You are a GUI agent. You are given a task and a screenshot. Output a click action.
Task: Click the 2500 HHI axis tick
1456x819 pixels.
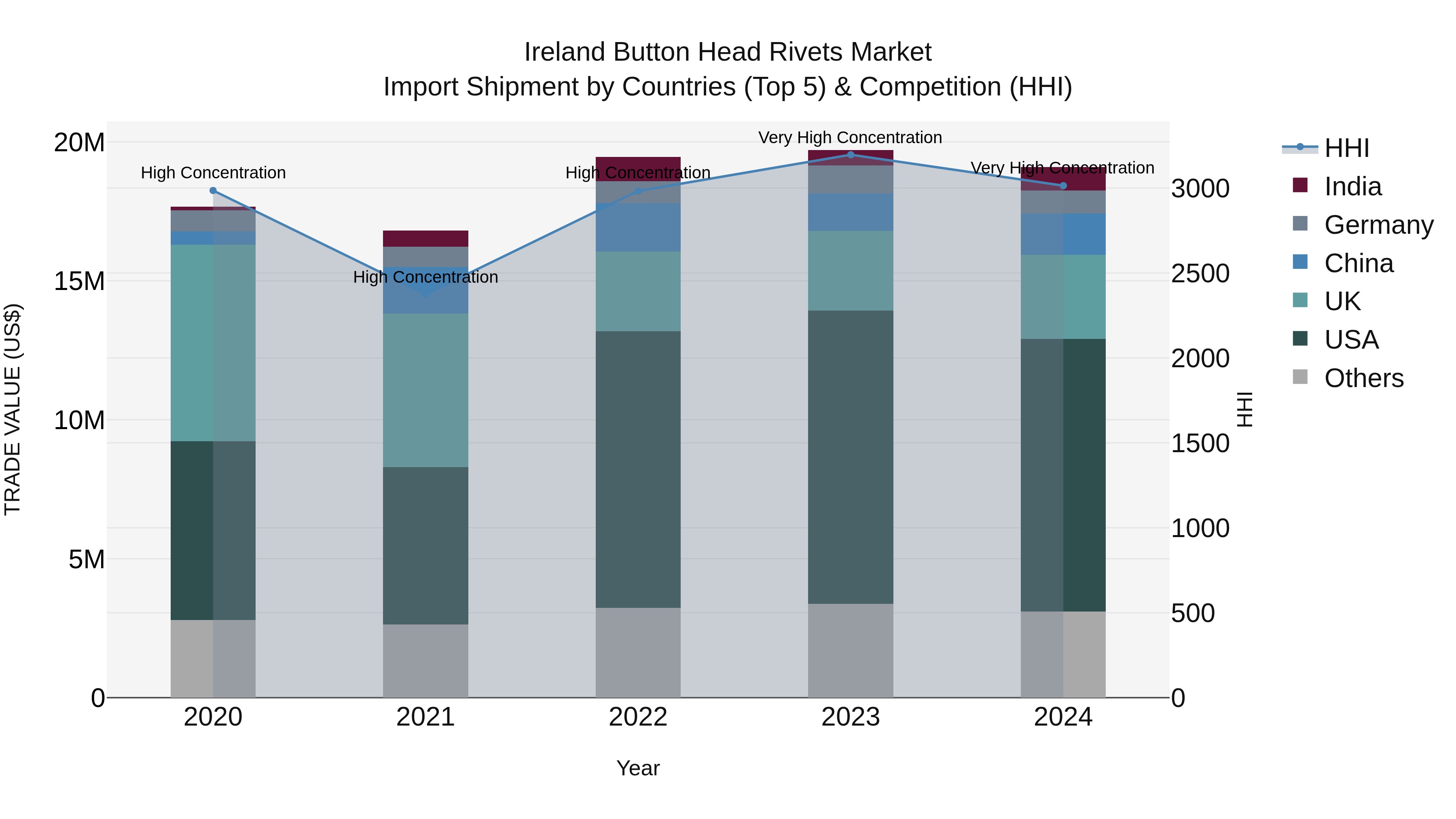point(1200,273)
